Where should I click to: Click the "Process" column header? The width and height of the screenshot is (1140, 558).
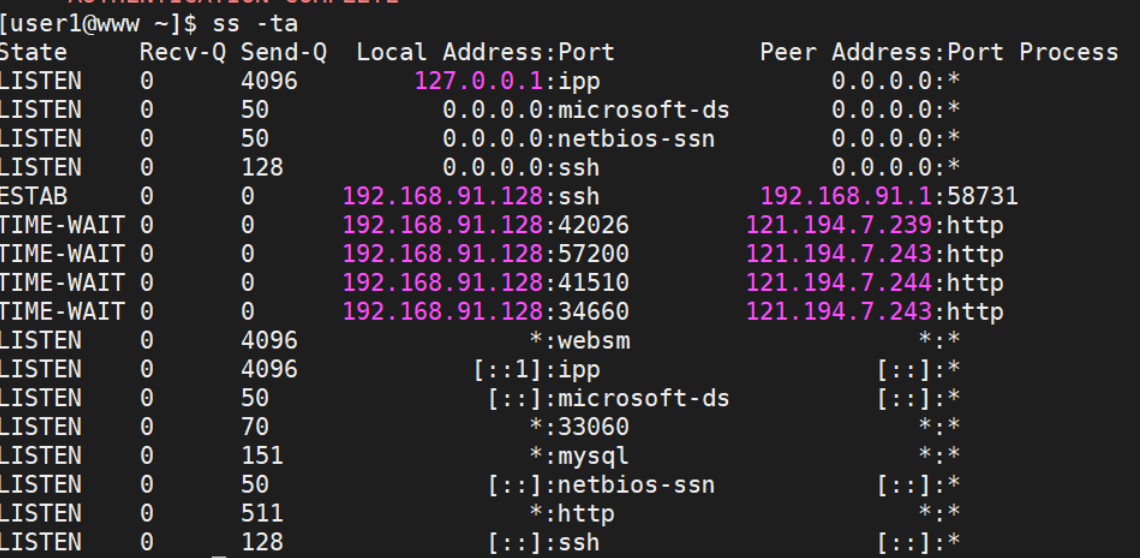click(x=1068, y=52)
